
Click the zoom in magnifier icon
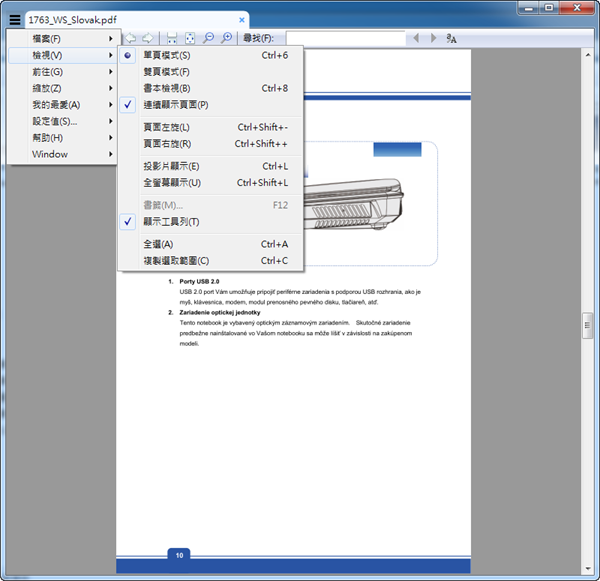pyautogui.click(x=227, y=38)
